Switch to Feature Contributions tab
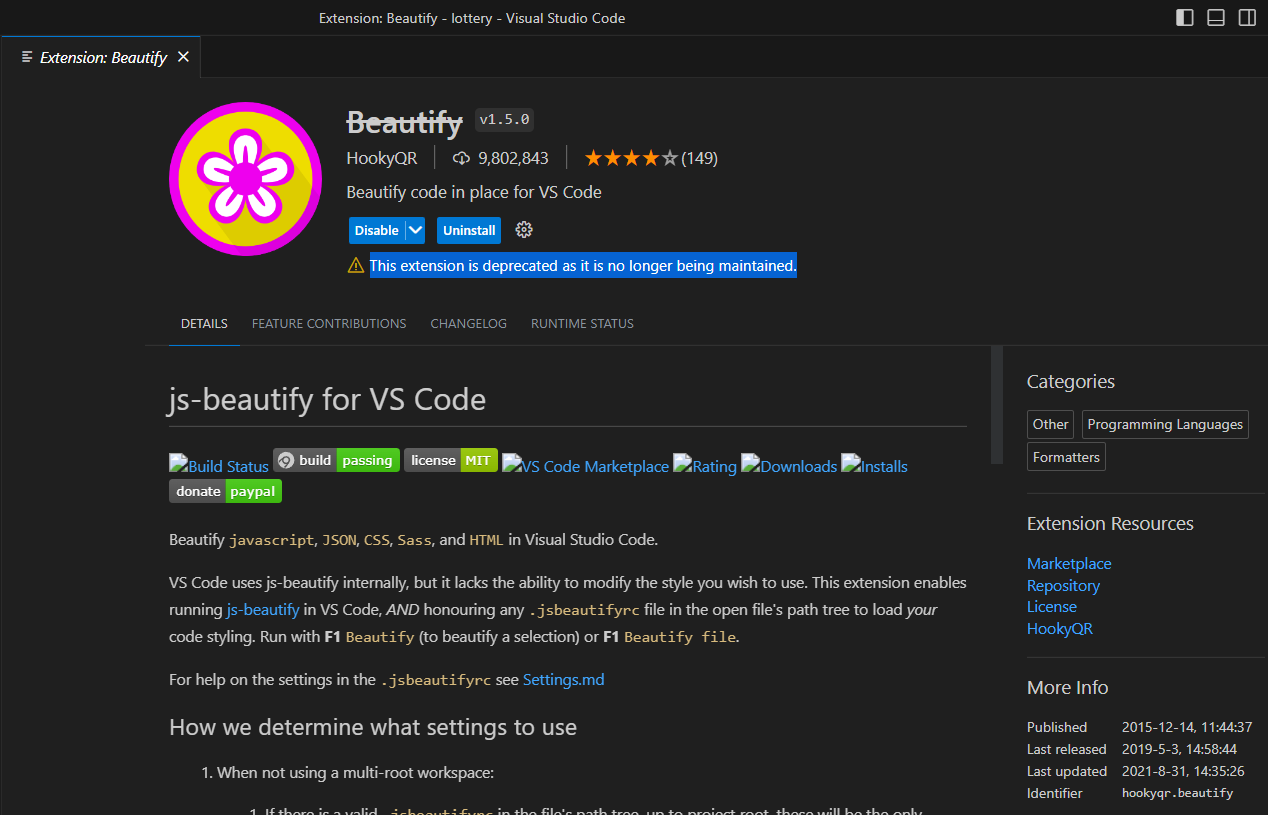 tap(329, 323)
